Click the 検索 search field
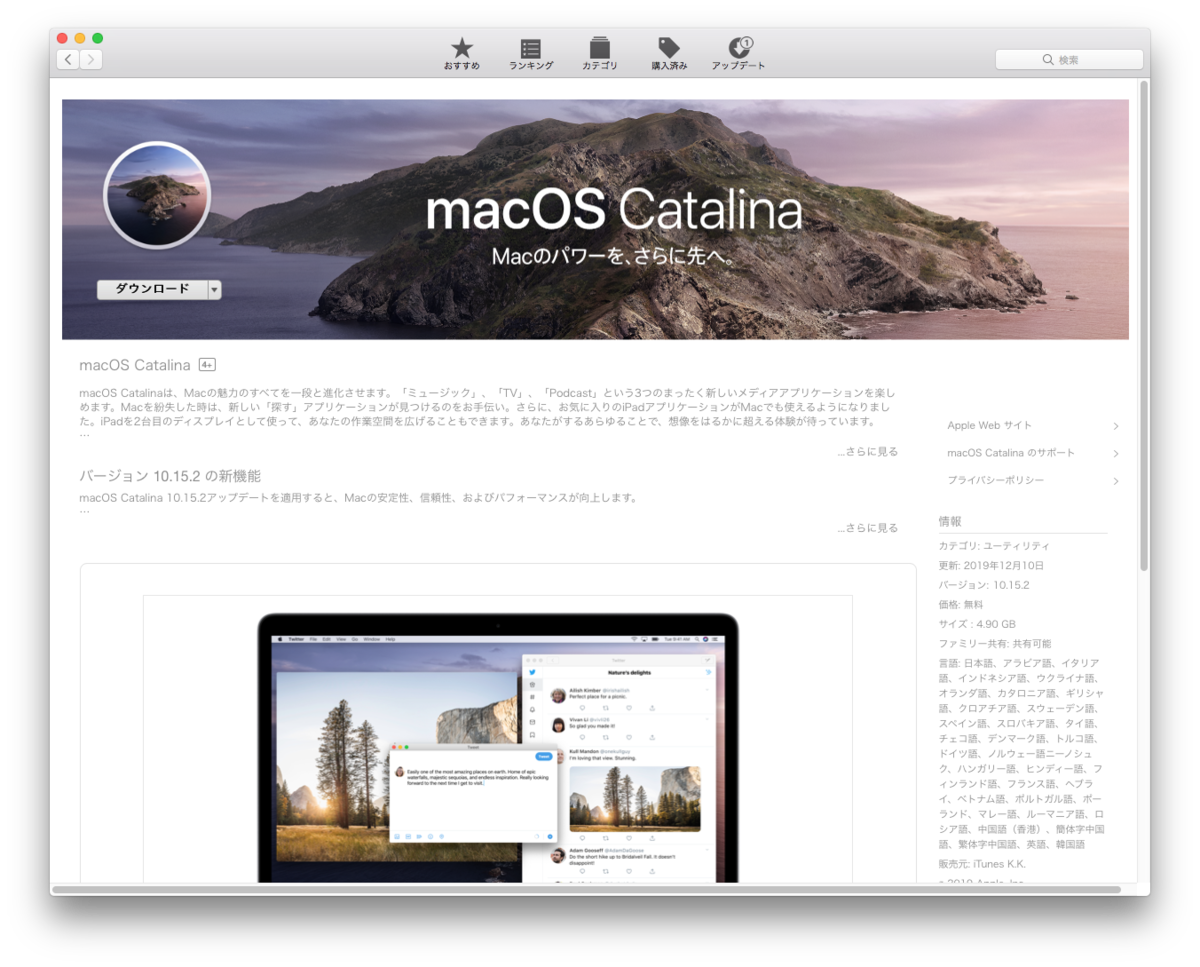1200x967 pixels. point(1069,60)
